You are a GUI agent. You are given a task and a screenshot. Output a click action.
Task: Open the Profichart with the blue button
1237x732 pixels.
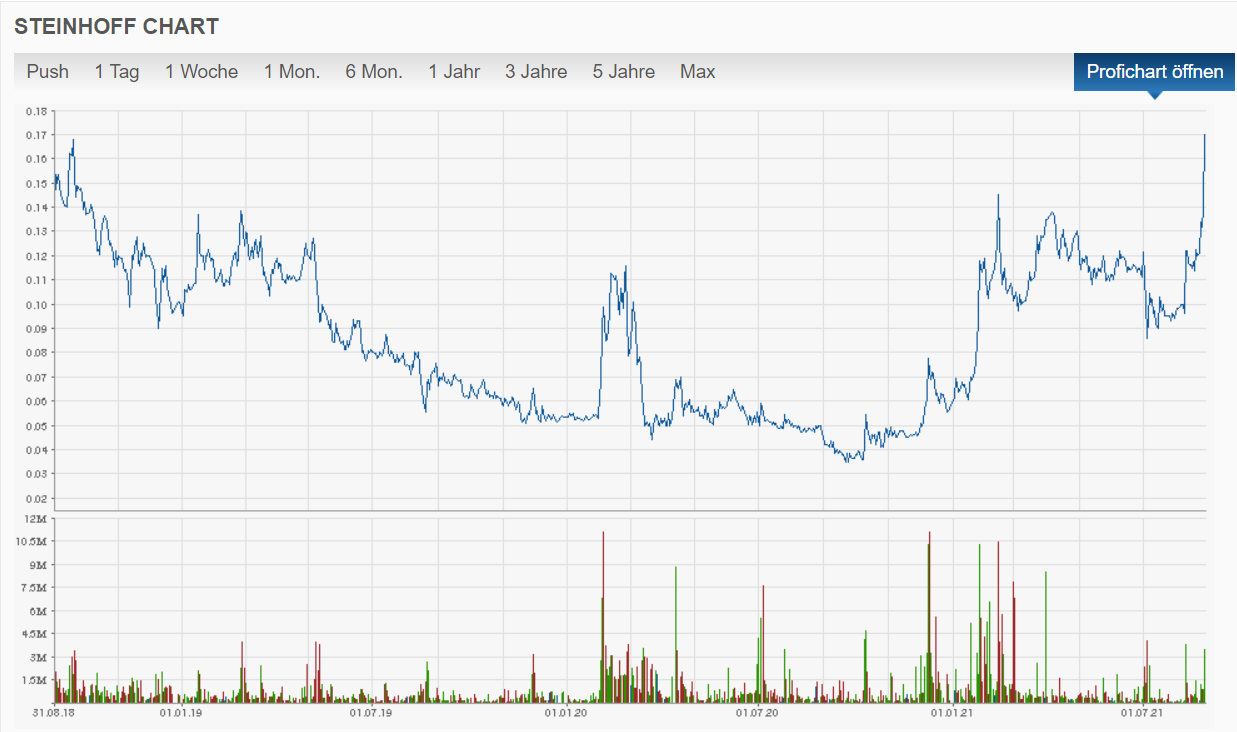[x=1153, y=72]
